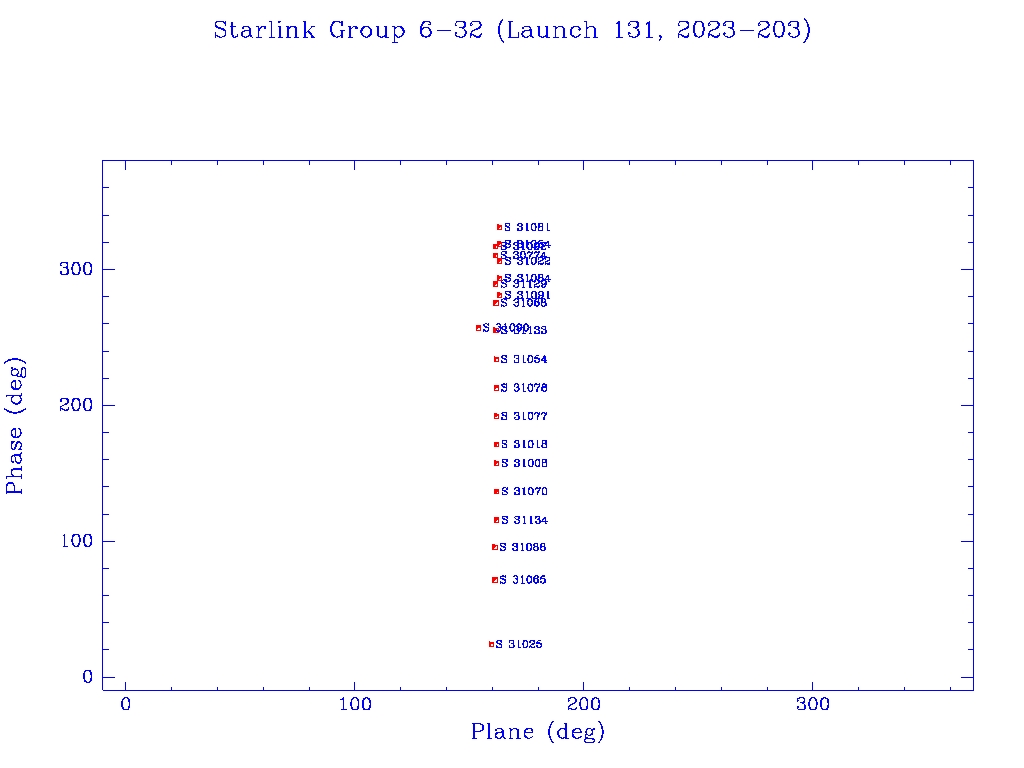
Task: Click the "S 31077" data label
Action: point(524,416)
